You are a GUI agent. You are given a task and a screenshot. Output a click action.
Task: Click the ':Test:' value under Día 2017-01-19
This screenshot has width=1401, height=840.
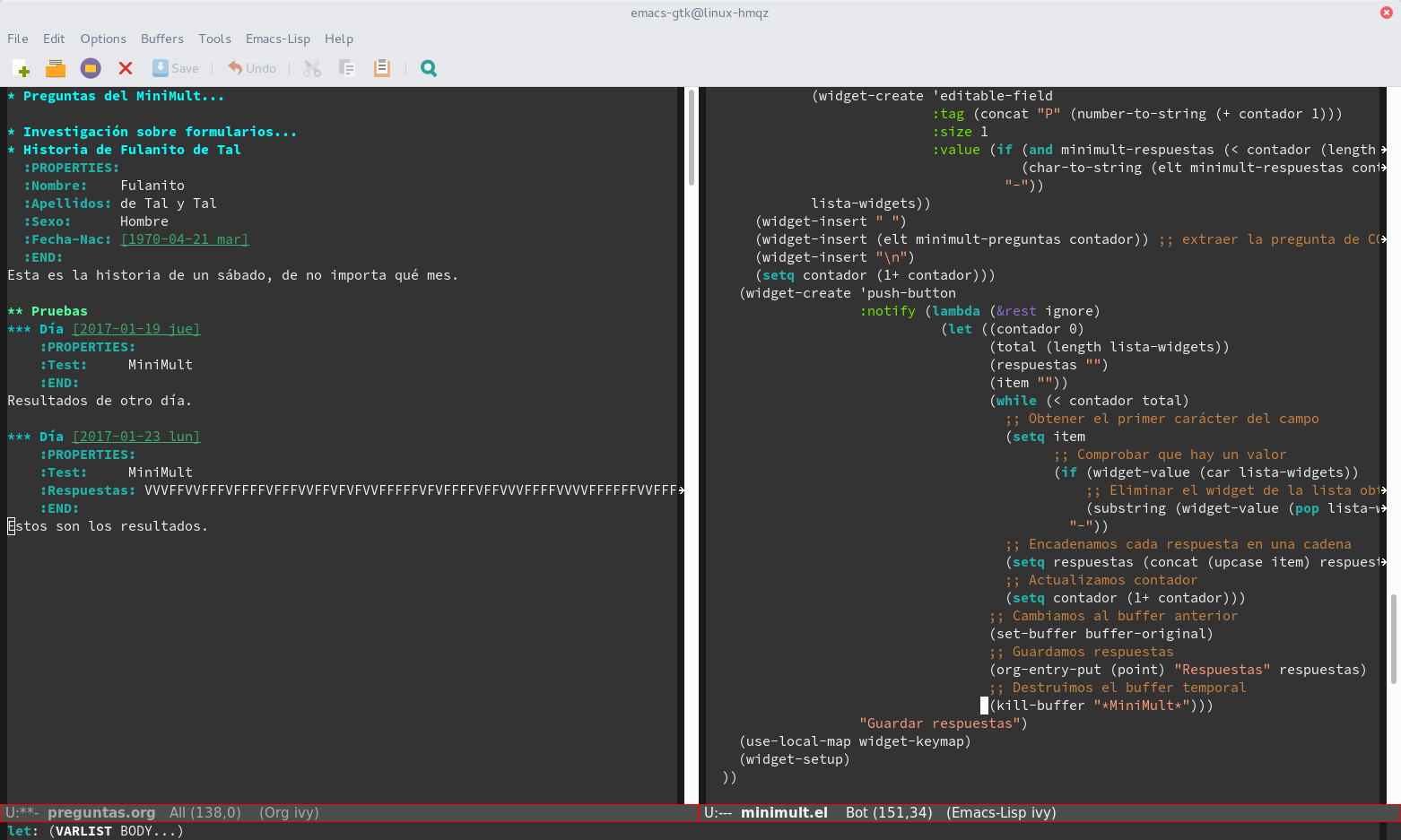(161, 365)
